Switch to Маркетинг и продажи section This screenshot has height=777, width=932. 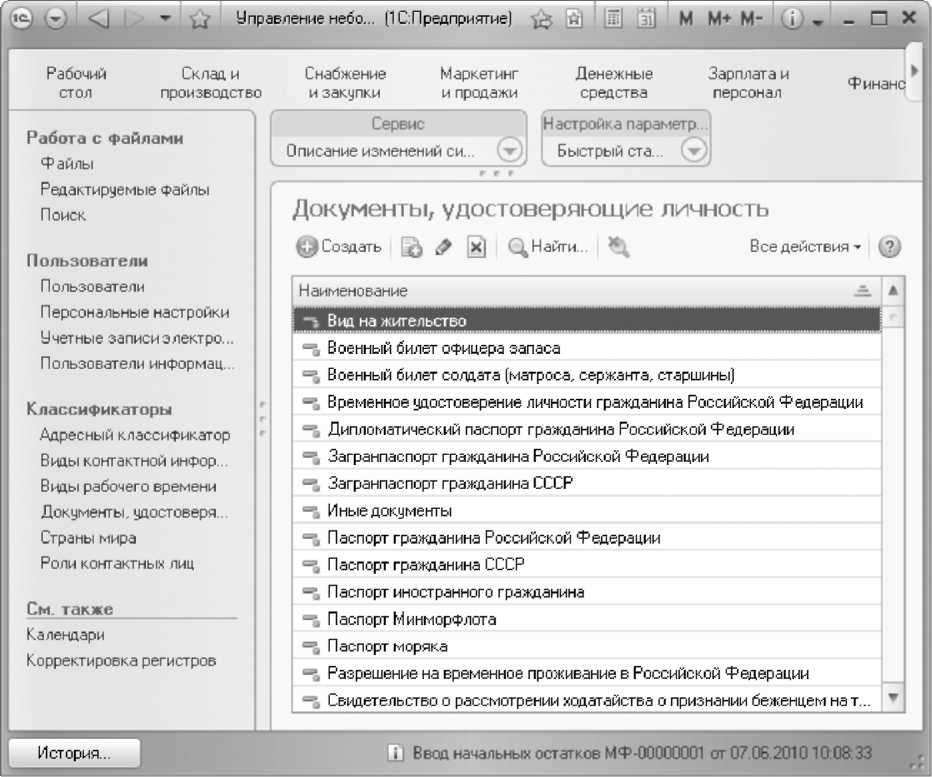479,83
